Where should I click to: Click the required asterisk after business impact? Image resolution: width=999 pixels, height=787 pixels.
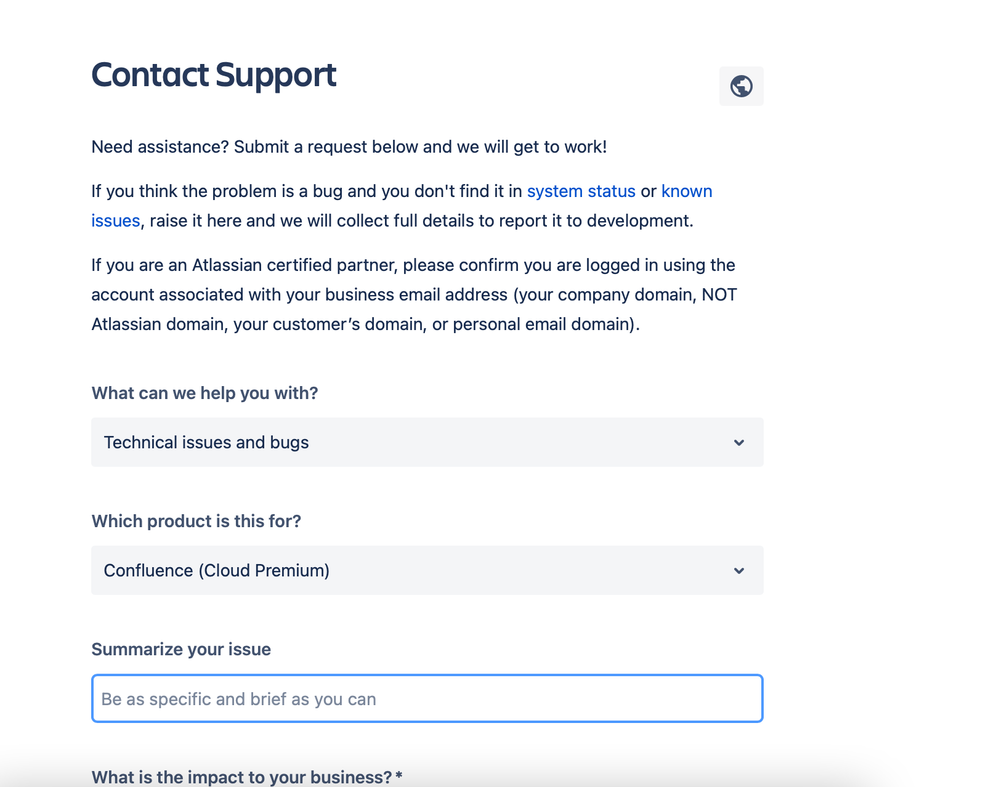(399, 776)
